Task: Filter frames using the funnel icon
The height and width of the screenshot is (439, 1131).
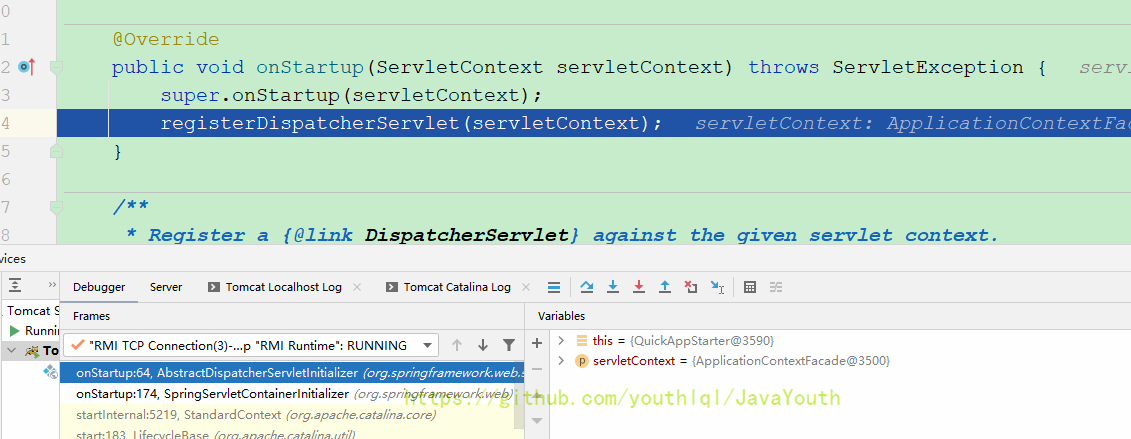Action: tap(509, 345)
